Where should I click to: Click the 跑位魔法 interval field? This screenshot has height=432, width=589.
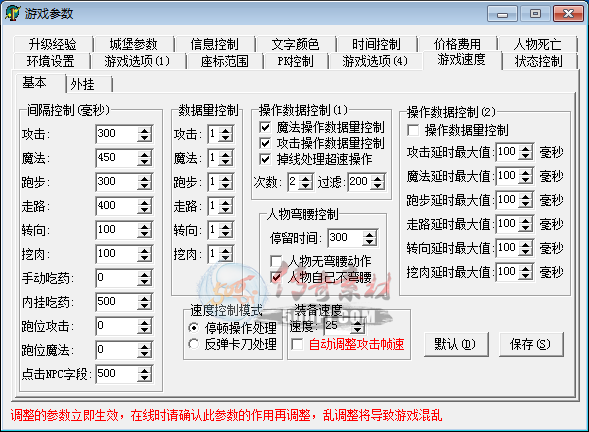(x=116, y=350)
